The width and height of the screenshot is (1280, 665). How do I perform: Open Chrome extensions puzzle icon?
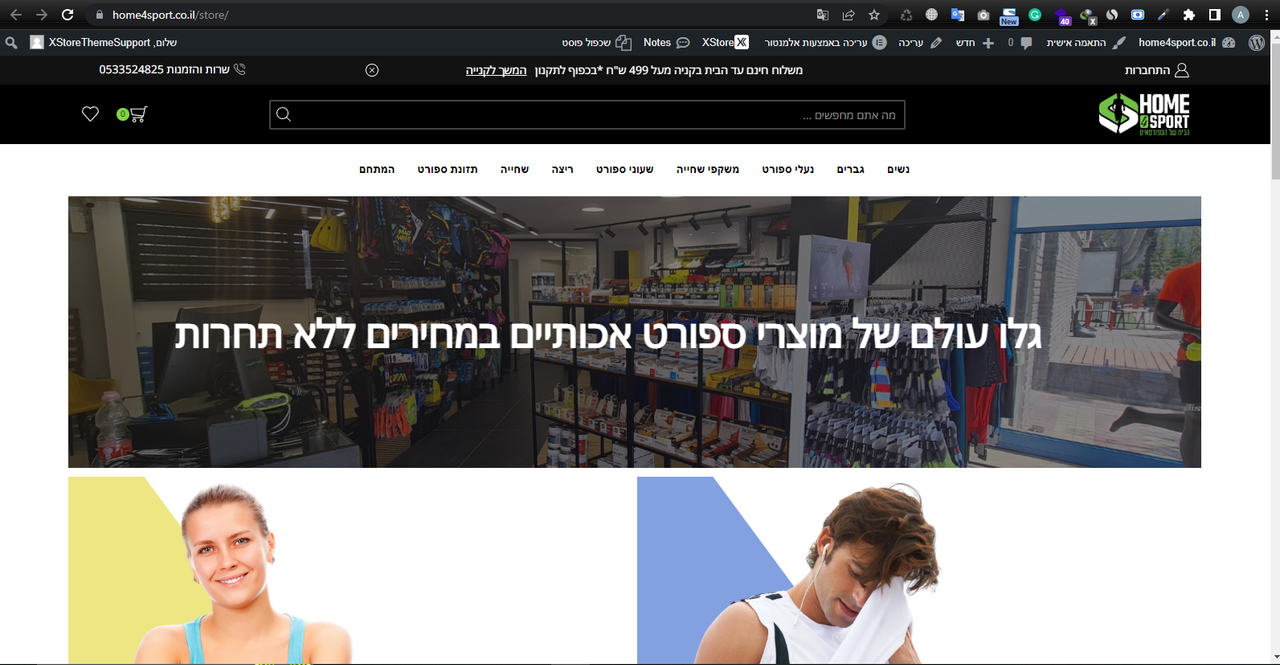tap(1188, 15)
